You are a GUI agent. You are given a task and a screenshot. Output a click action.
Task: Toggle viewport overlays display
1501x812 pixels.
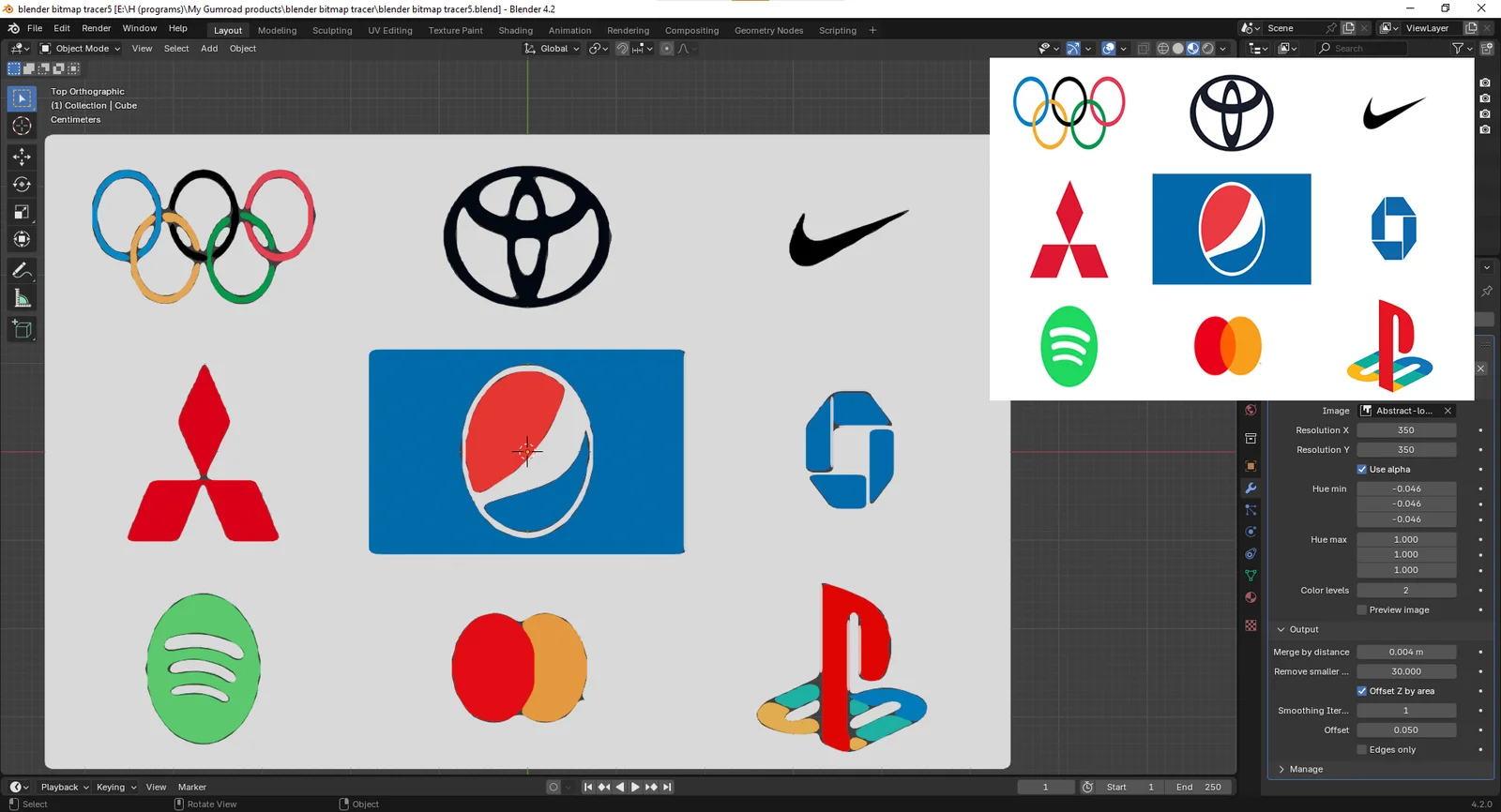[x=1108, y=49]
